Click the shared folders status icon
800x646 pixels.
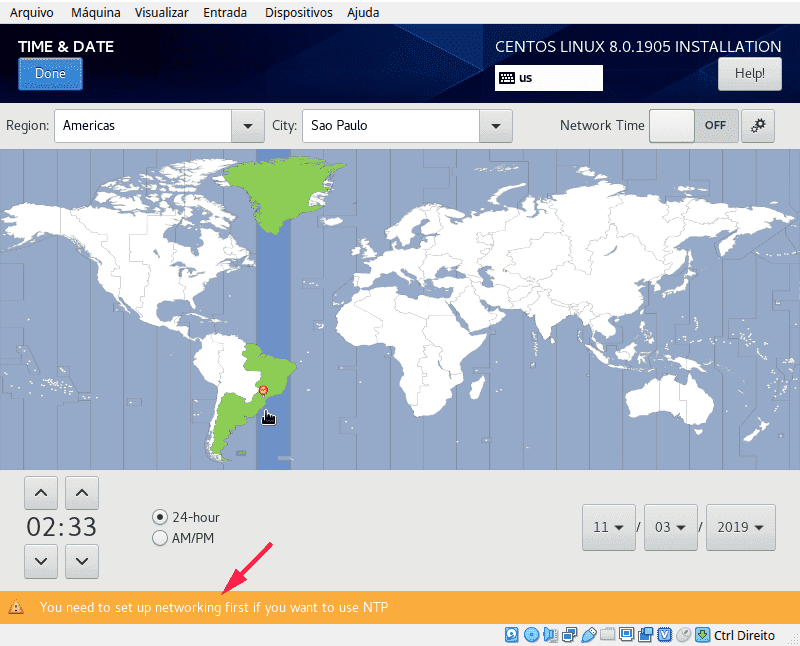(x=607, y=635)
